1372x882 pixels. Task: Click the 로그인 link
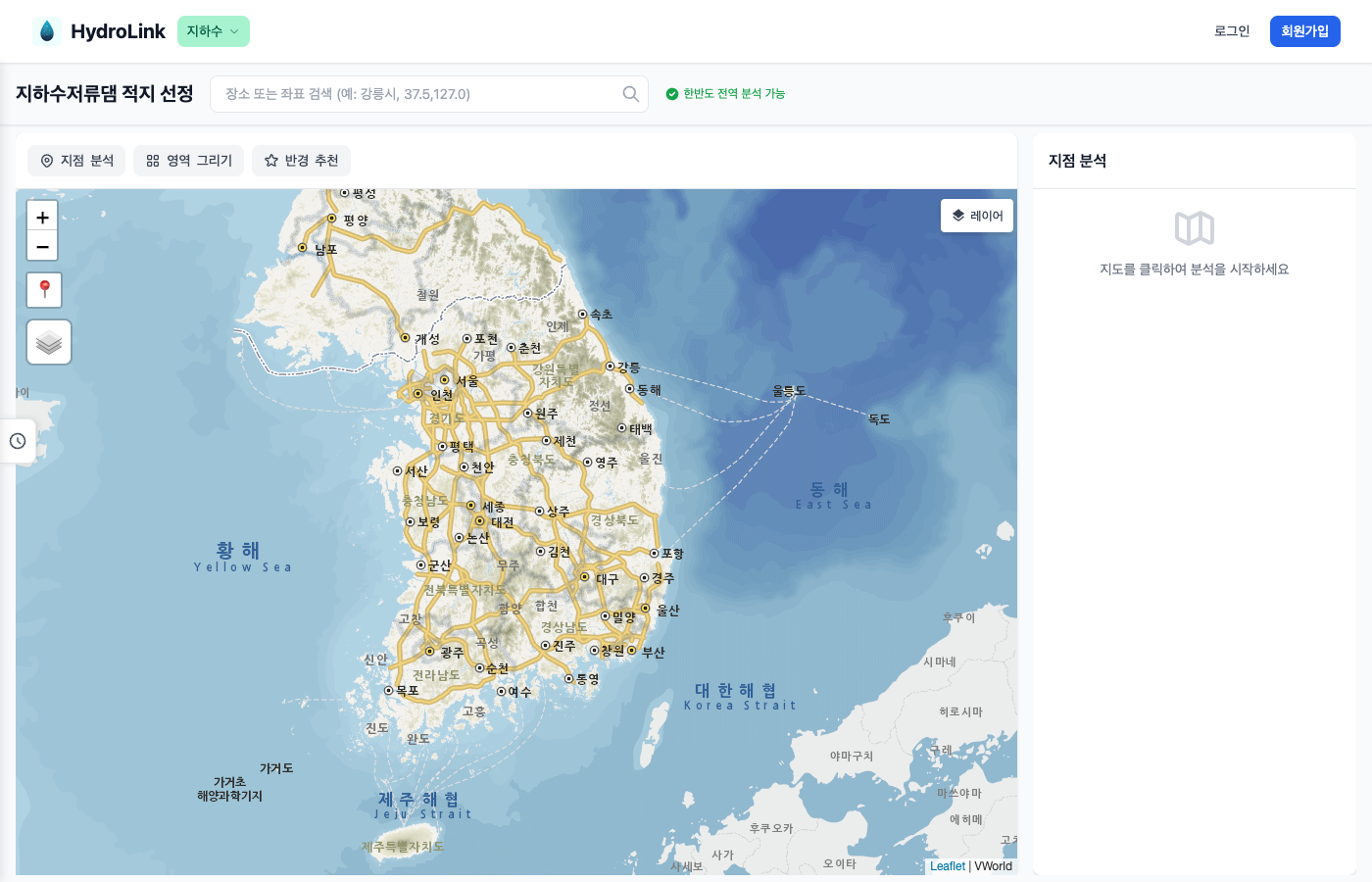1231,31
